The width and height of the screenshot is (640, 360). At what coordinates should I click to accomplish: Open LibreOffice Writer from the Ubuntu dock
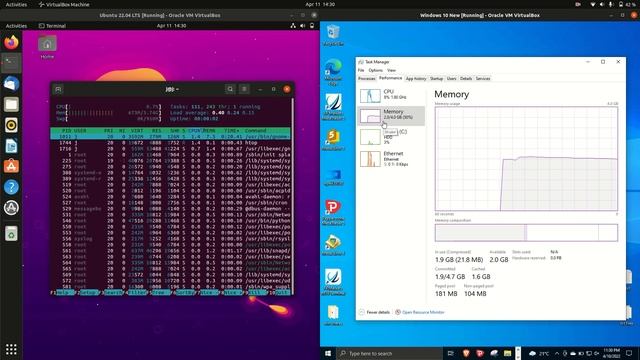coord(11,146)
